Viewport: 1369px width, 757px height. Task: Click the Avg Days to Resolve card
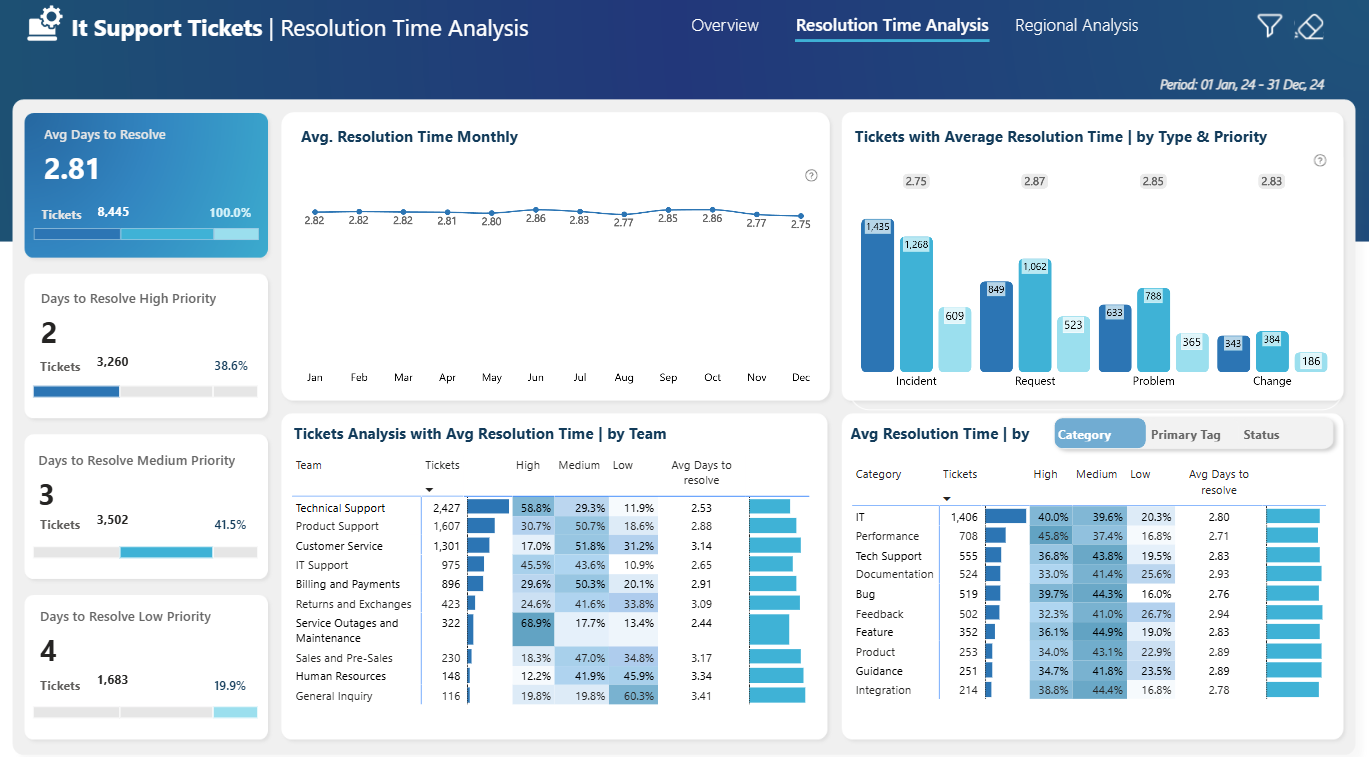(146, 185)
